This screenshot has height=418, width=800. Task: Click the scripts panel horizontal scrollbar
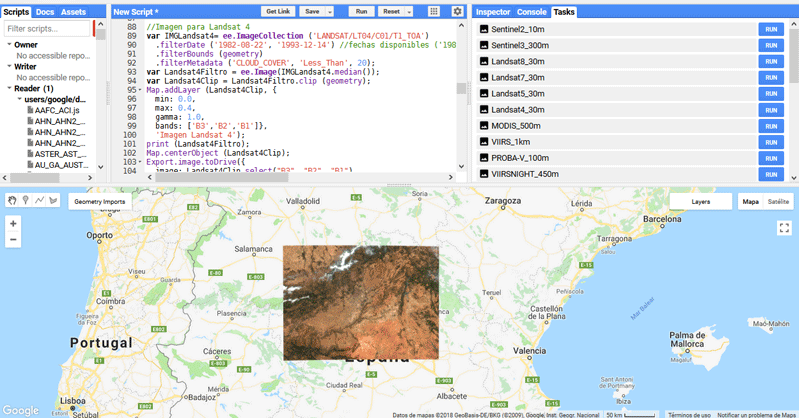pos(35,178)
